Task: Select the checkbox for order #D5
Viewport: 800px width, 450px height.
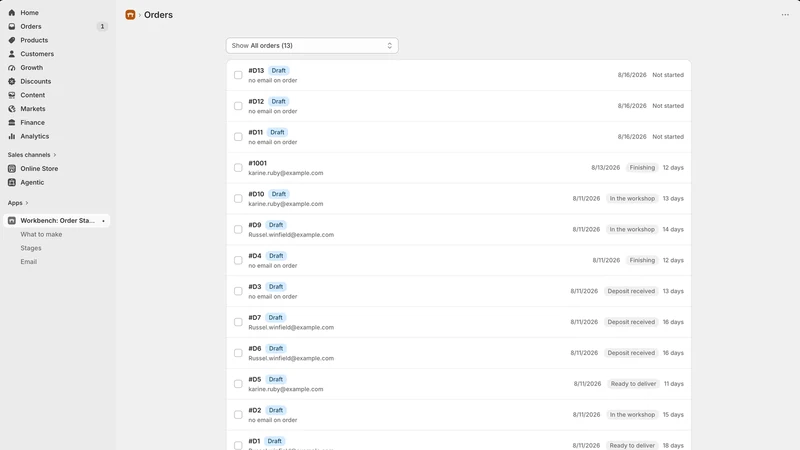Action: (x=238, y=384)
